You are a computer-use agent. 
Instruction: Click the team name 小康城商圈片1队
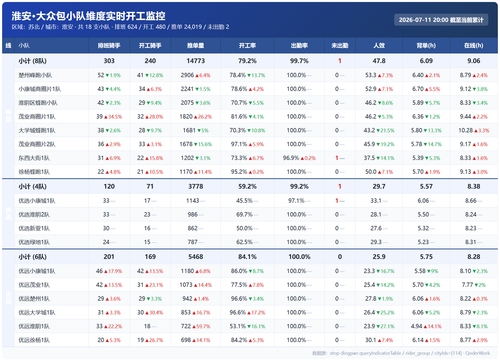coord(39,89)
